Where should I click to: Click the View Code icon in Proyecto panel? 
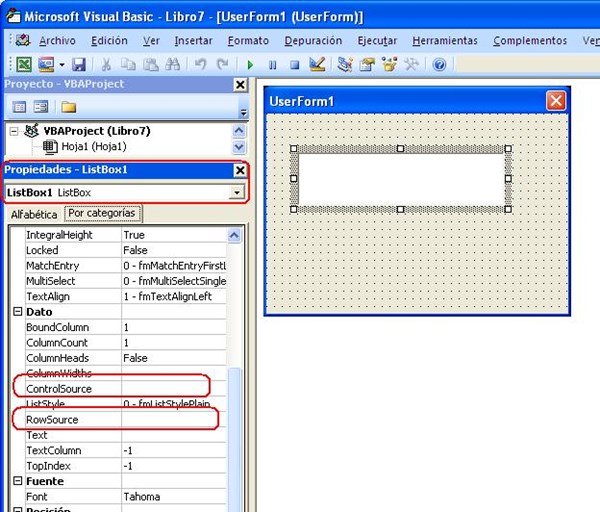coord(19,107)
